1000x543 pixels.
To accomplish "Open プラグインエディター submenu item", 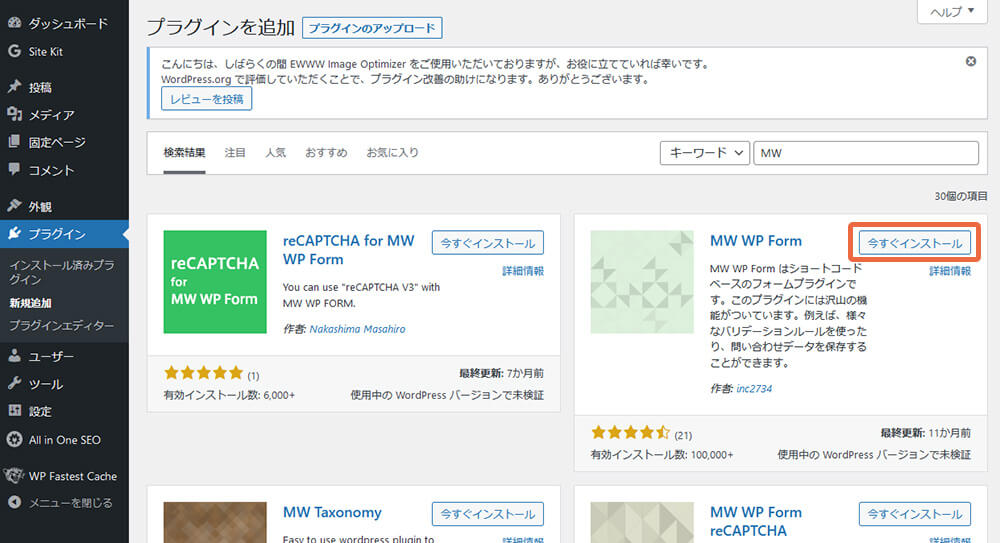I will pyautogui.click(x=61, y=325).
